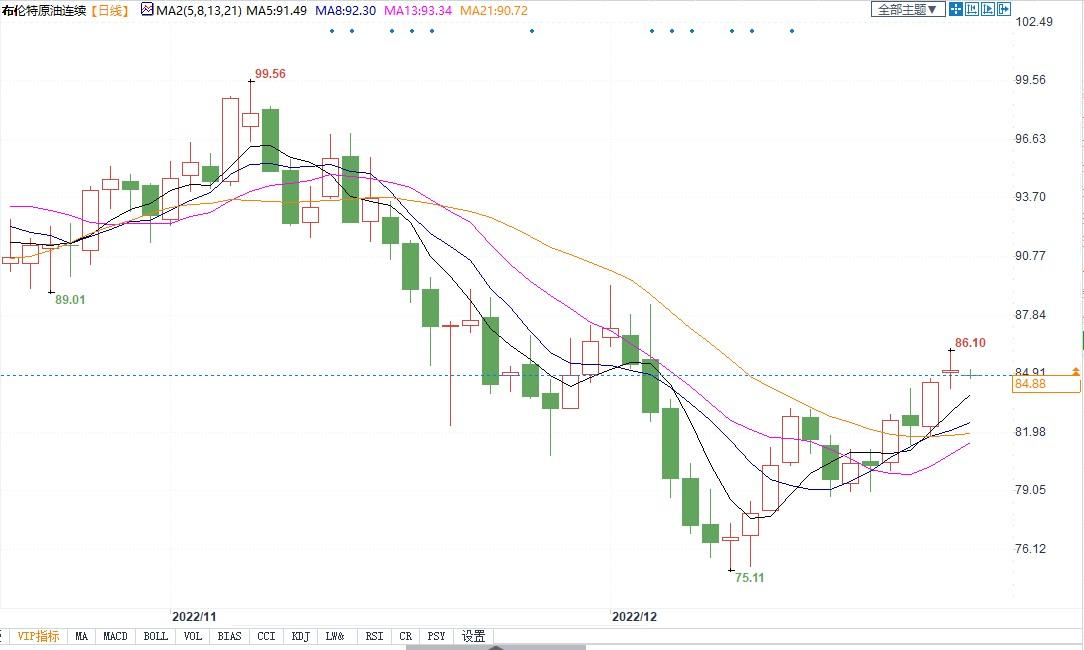1084x650 pixels.
Task: Click the crosshair cursor icon
Action: 956,9
